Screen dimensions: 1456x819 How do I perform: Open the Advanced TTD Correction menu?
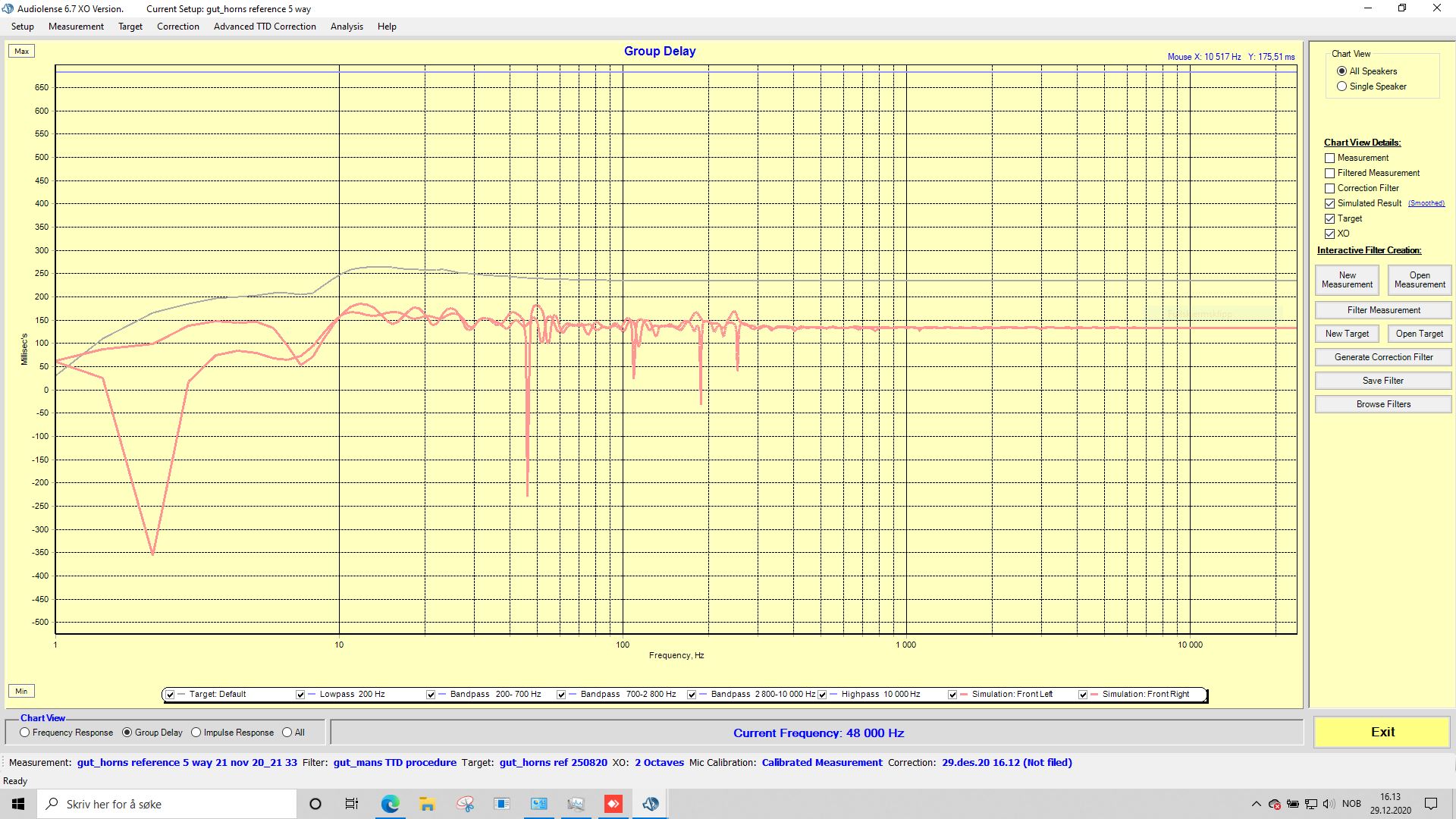(x=265, y=27)
